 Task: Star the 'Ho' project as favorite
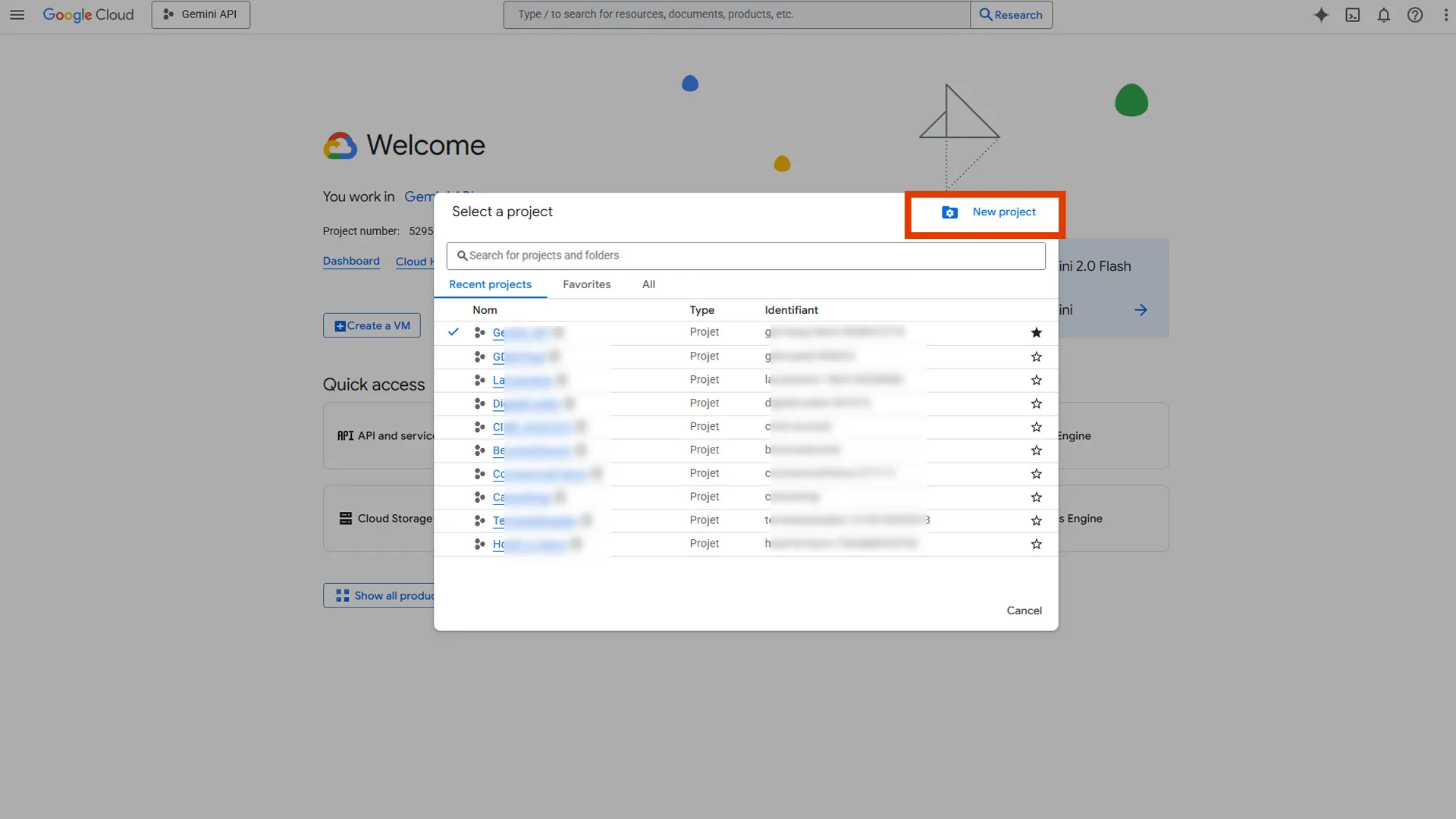pyautogui.click(x=1036, y=544)
